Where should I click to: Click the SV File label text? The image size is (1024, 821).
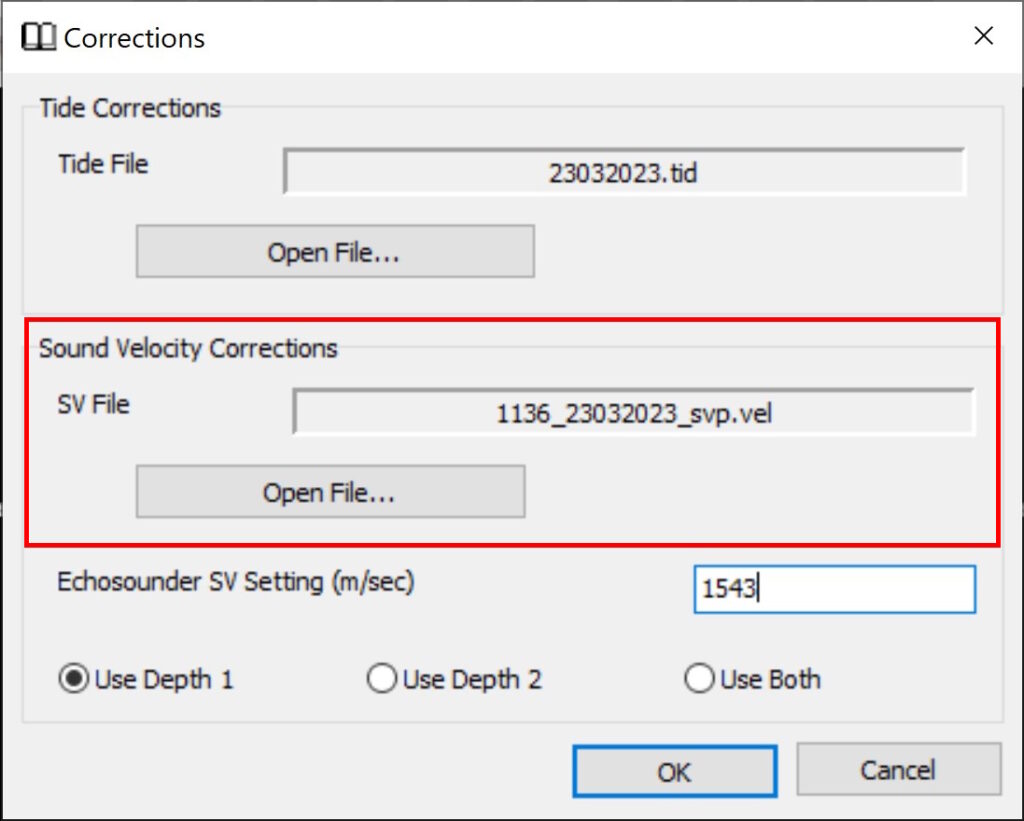[94, 404]
